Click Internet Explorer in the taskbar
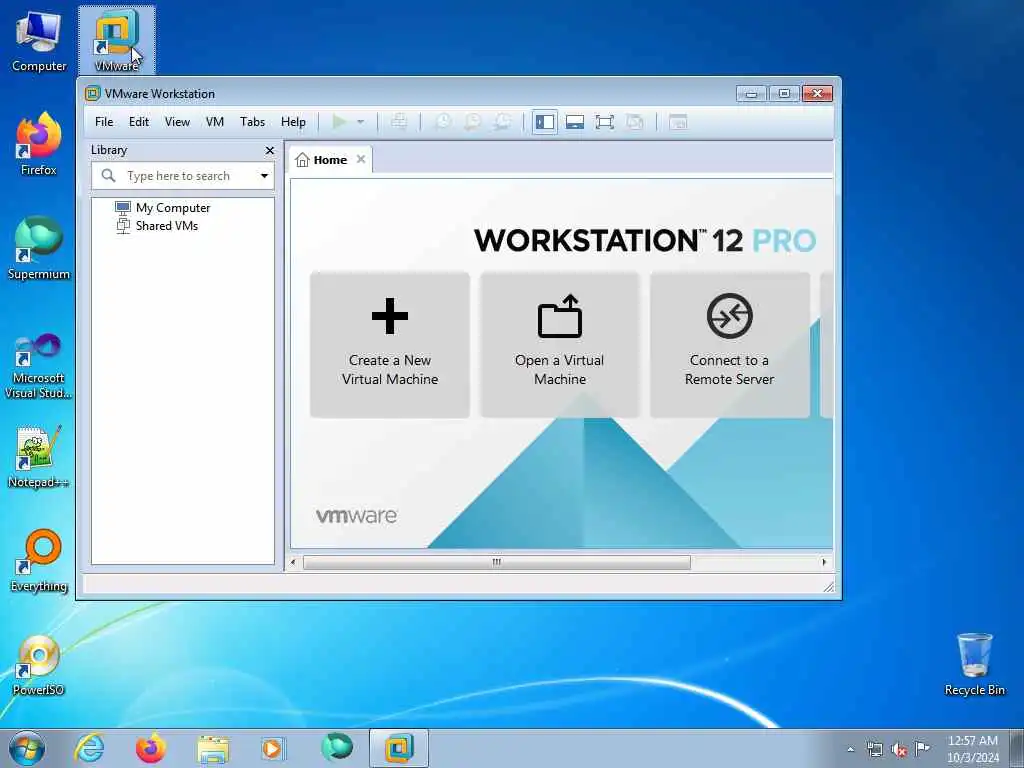This screenshot has height=768, width=1024. pos(89,748)
